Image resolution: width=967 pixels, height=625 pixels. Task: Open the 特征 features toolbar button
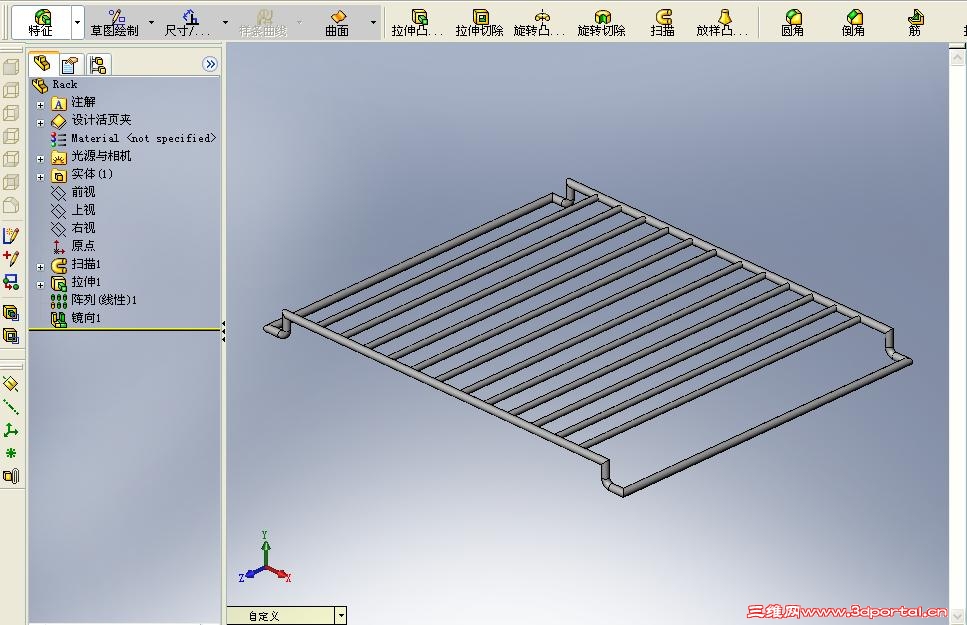[x=41, y=23]
